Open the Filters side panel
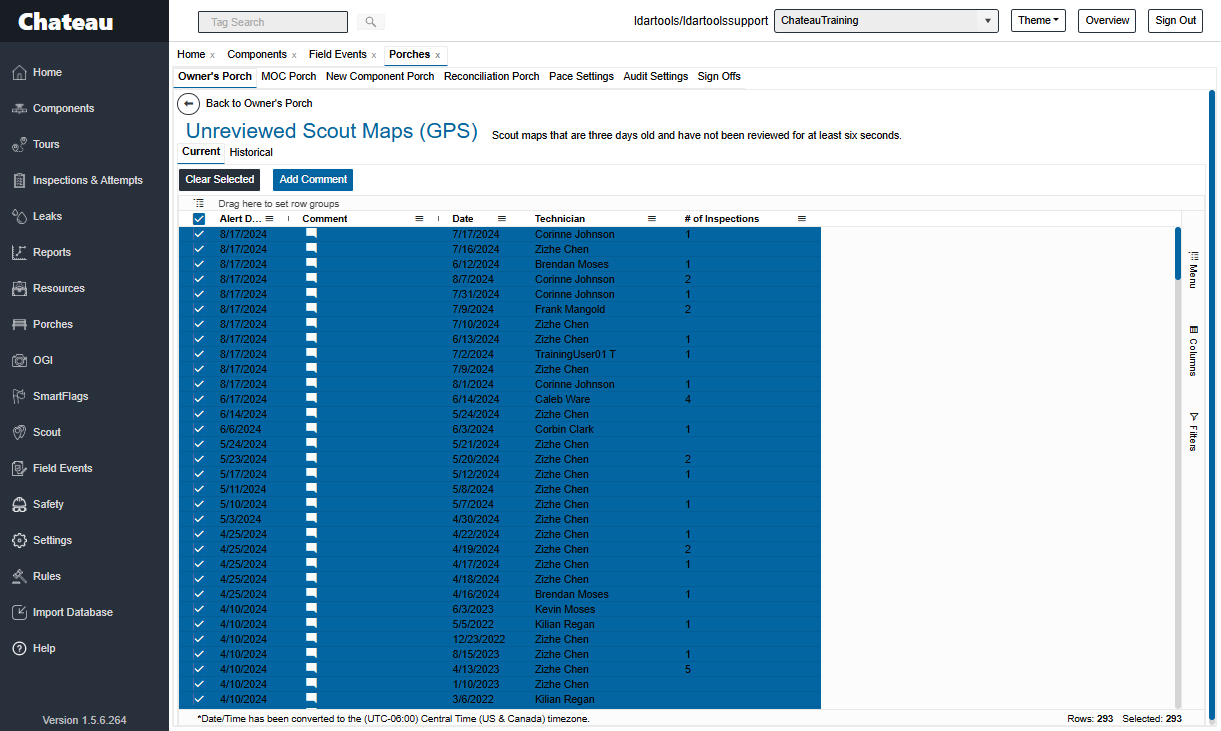Viewport: 1221px width, 731px height. (1193, 431)
